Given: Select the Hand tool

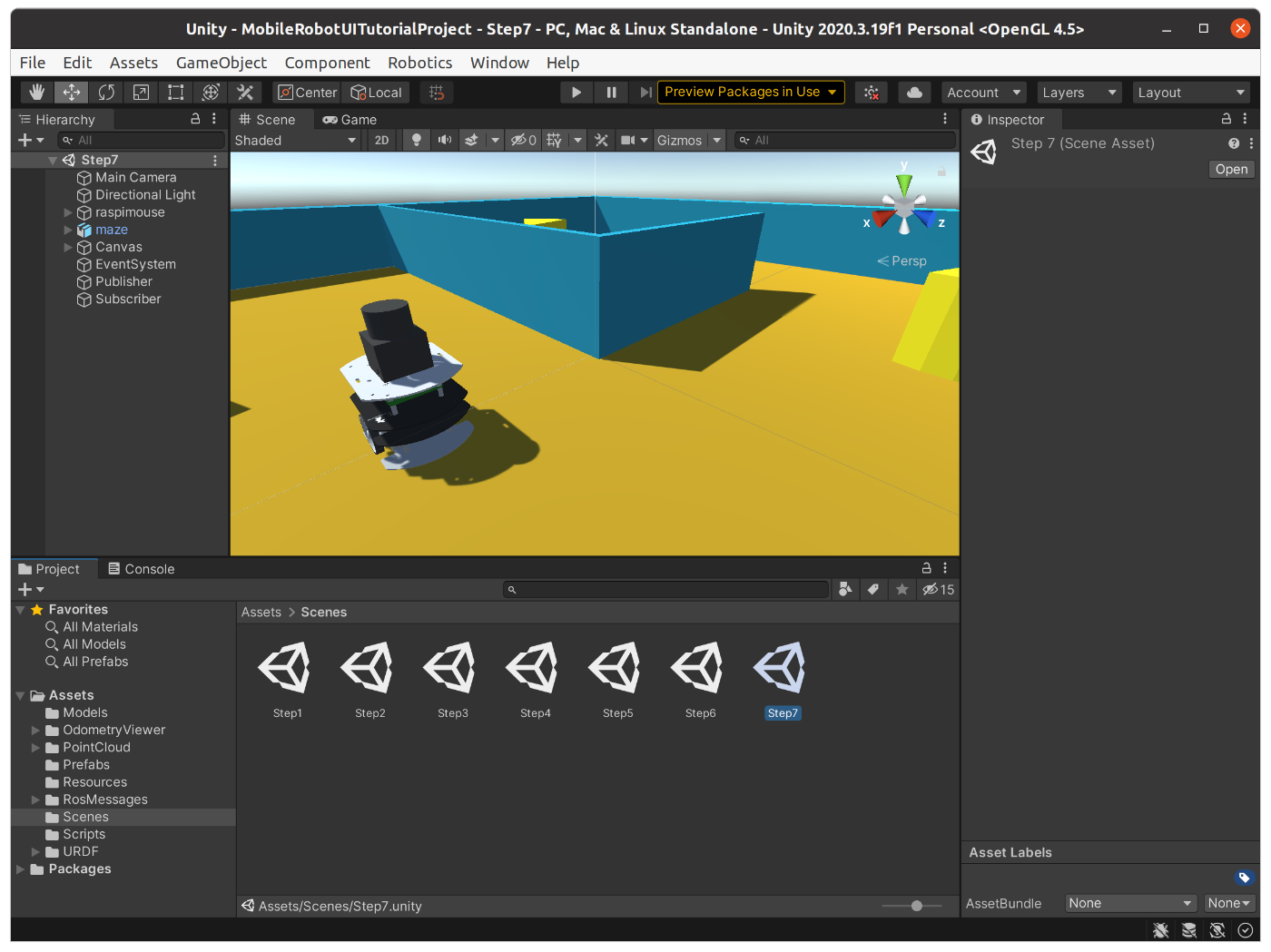Looking at the screenshot, I should 36,93.
